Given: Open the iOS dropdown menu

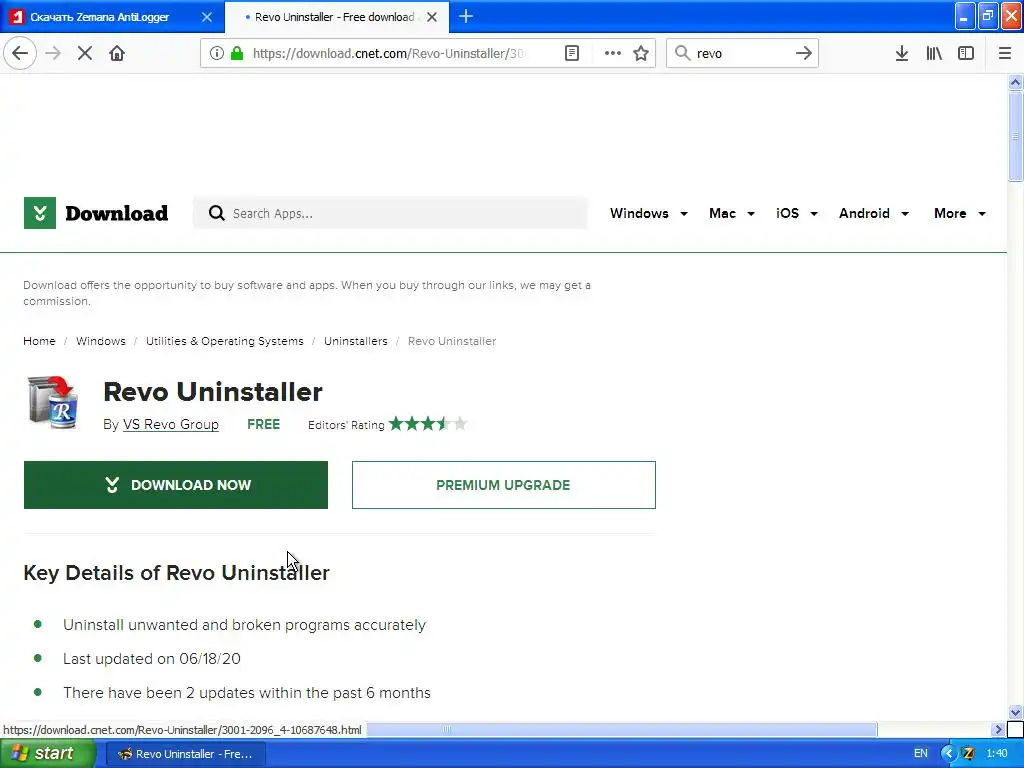Looking at the screenshot, I should pyautogui.click(x=796, y=213).
